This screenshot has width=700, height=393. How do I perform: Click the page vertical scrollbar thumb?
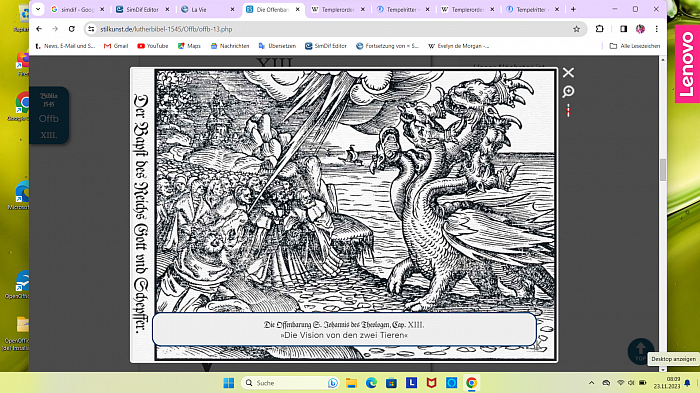(x=663, y=170)
